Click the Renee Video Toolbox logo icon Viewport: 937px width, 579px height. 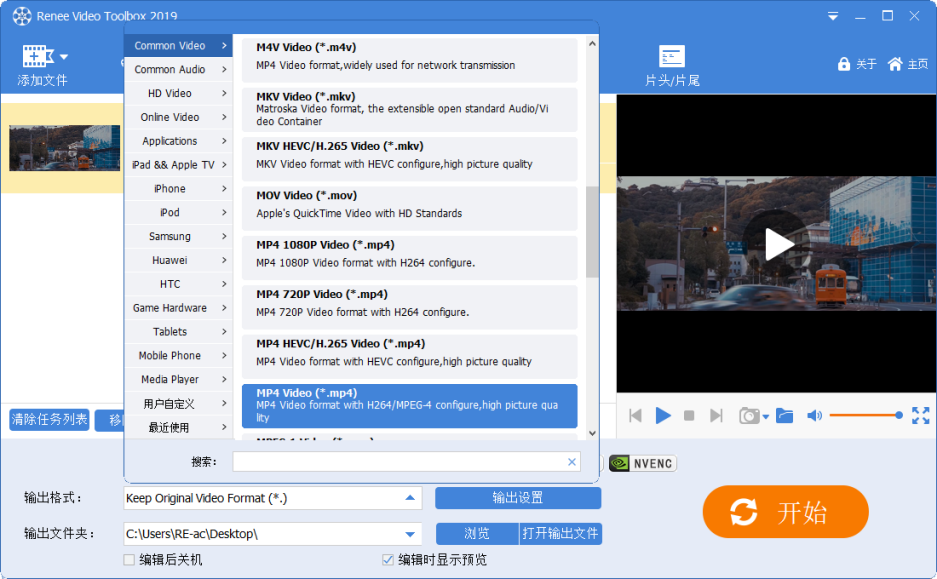tap(22, 16)
